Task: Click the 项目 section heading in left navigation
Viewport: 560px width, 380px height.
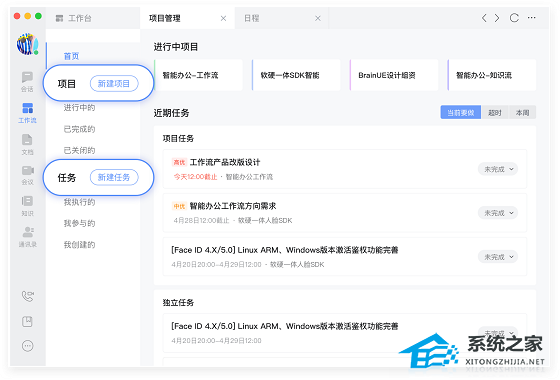Action: 67,84
